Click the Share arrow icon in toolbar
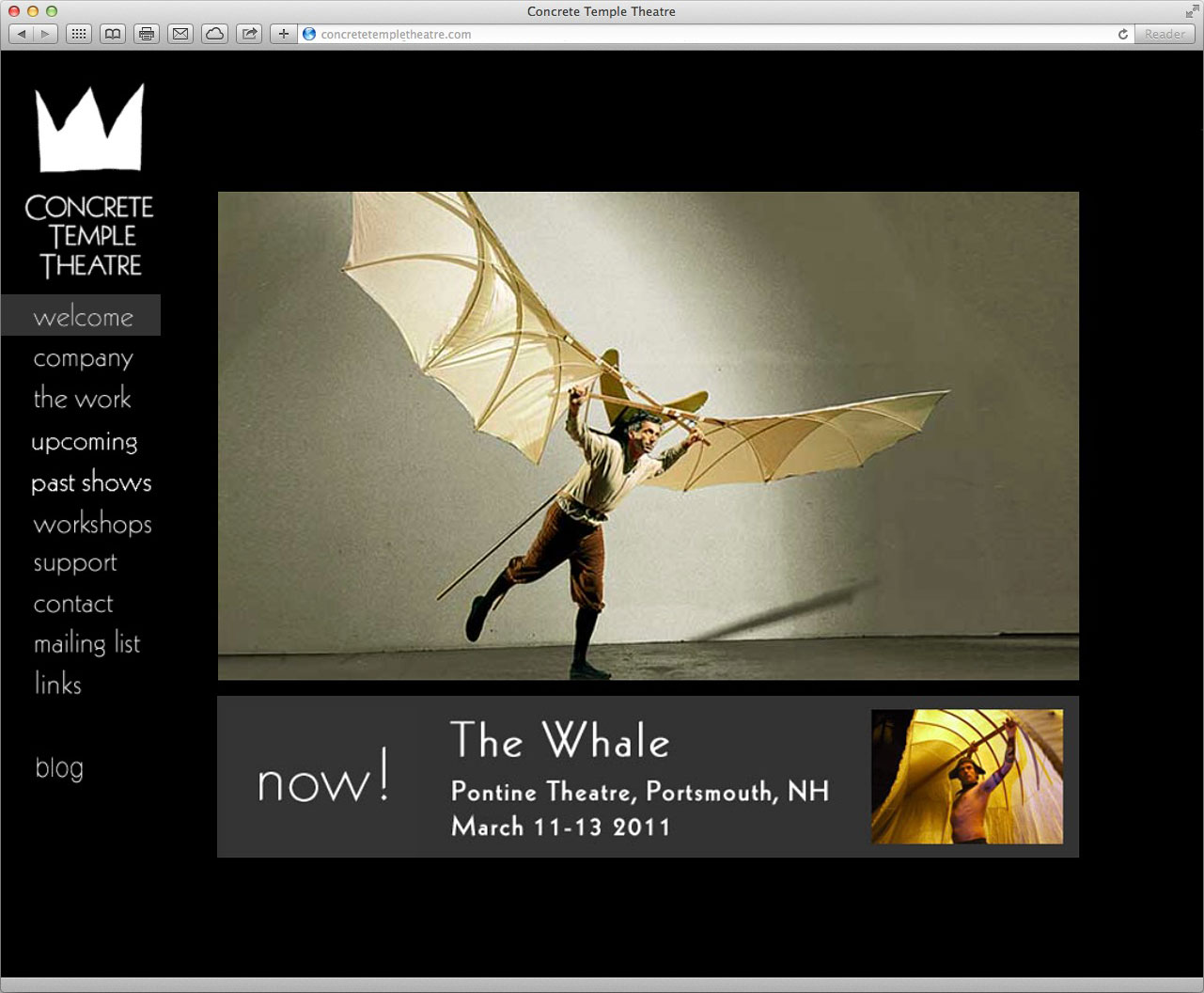Image resolution: width=1204 pixels, height=993 pixels. tap(249, 34)
